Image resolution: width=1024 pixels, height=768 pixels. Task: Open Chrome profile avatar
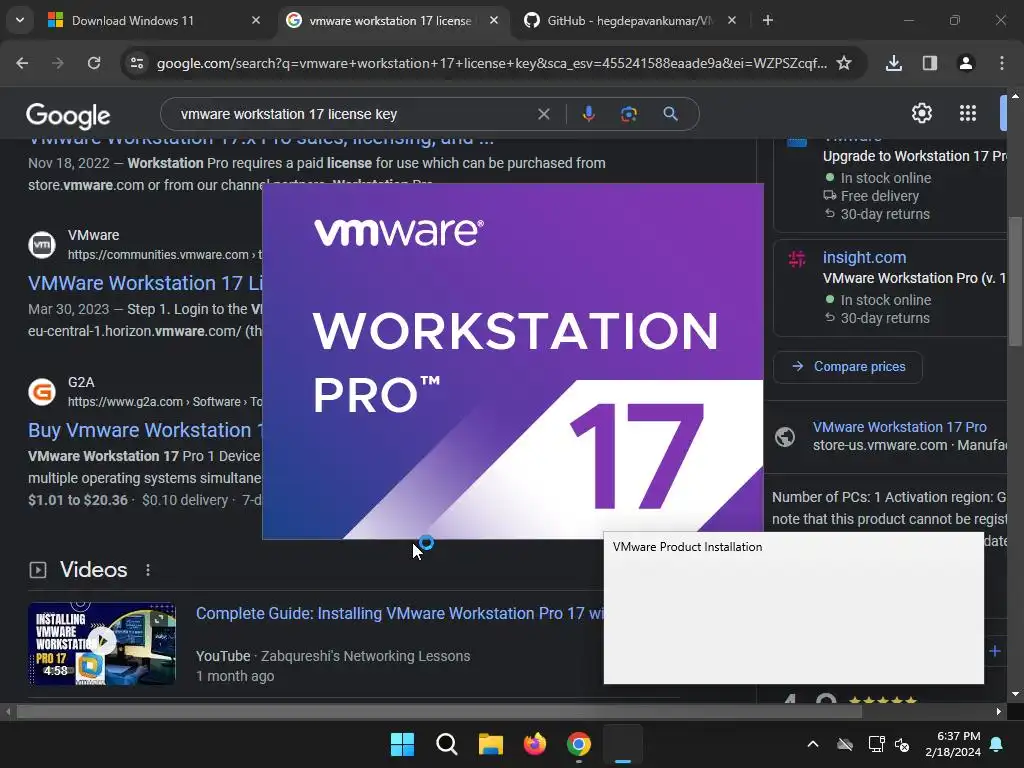click(x=966, y=63)
